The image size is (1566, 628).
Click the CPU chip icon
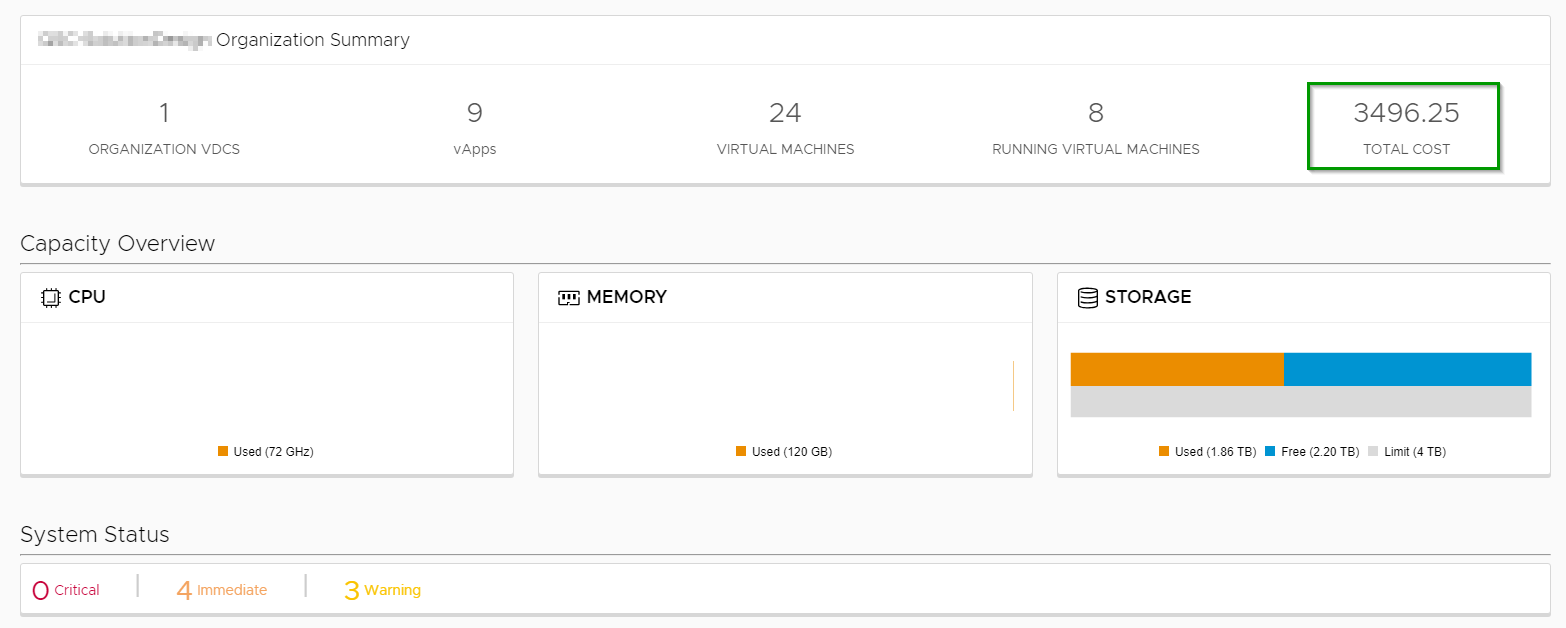coord(50,298)
